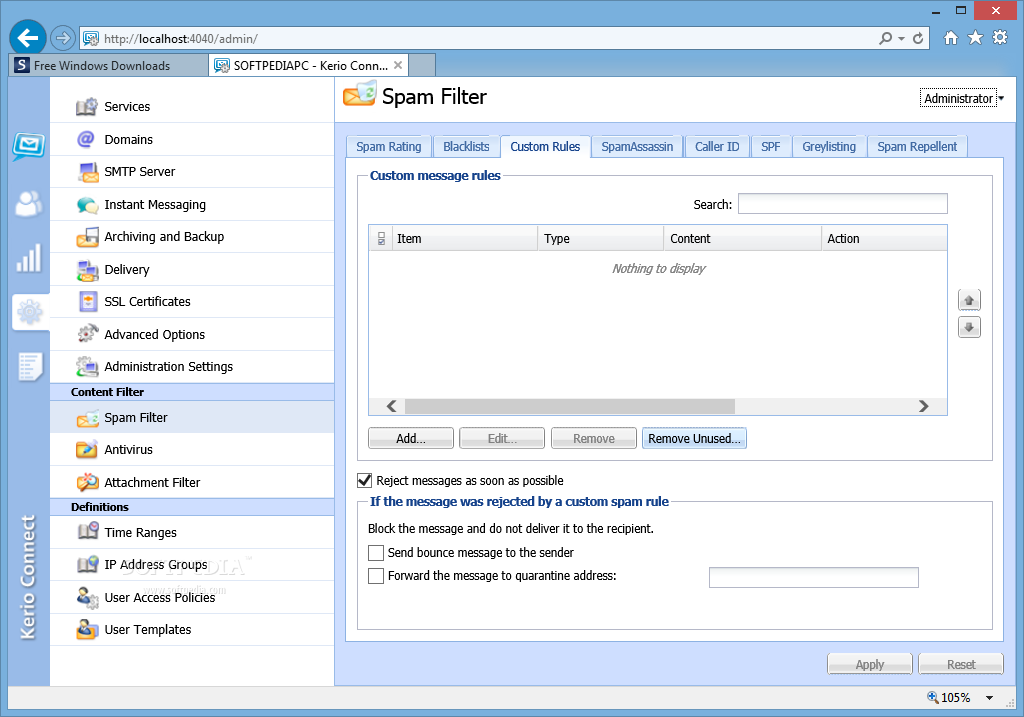1024x717 pixels.
Task: Click the Remove button
Action: point(594,439)
